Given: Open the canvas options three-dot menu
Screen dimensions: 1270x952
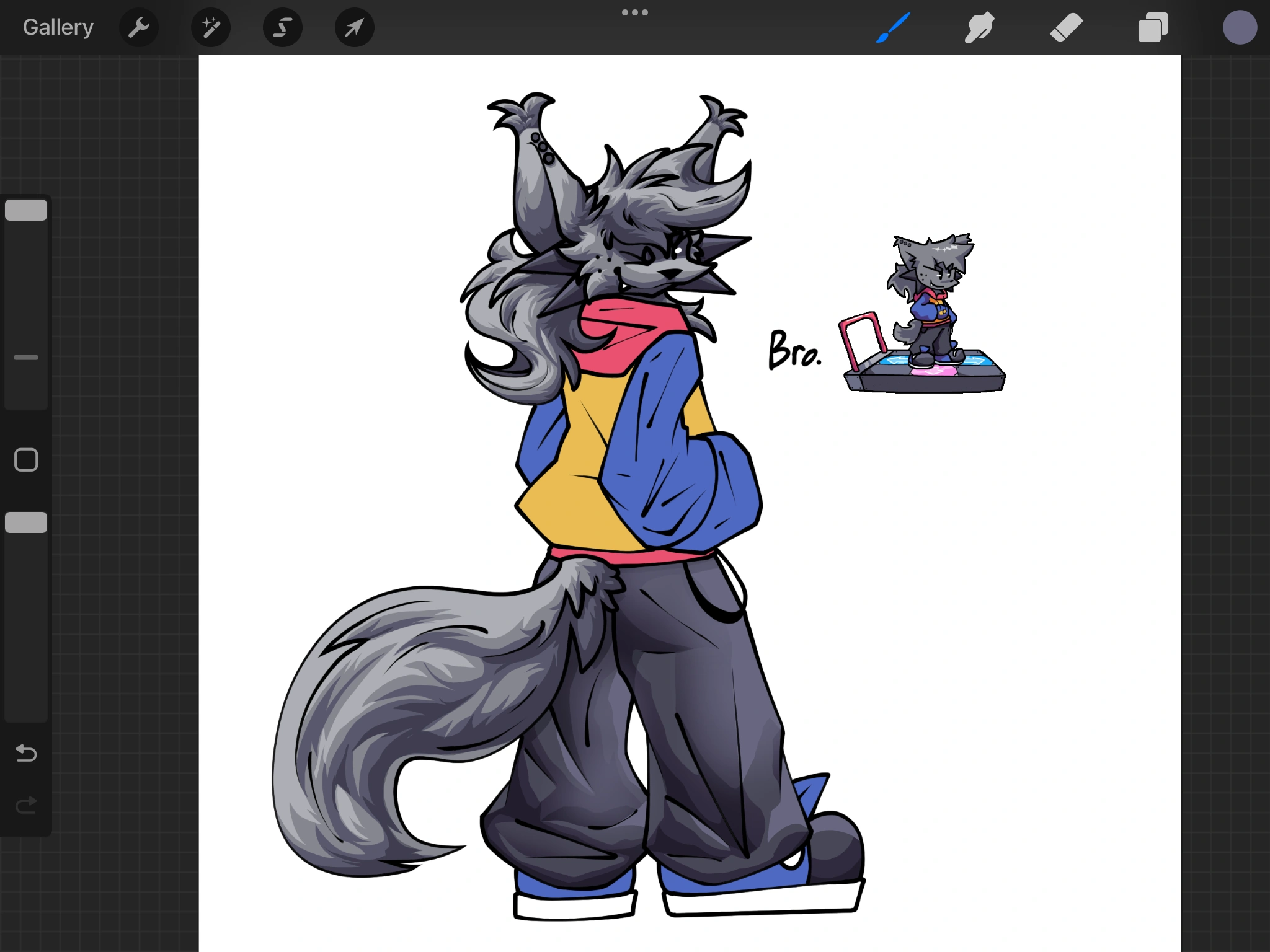Looking at the screenshot, I should pos(635,12).
